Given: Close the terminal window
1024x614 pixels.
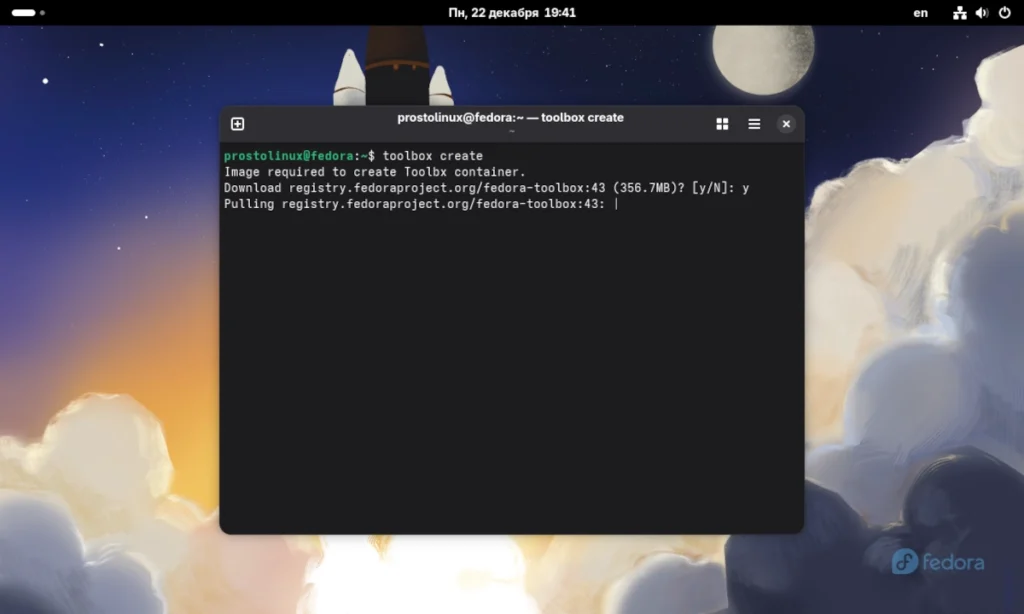Looking at the screenshot, I should [x=786, y=124].
